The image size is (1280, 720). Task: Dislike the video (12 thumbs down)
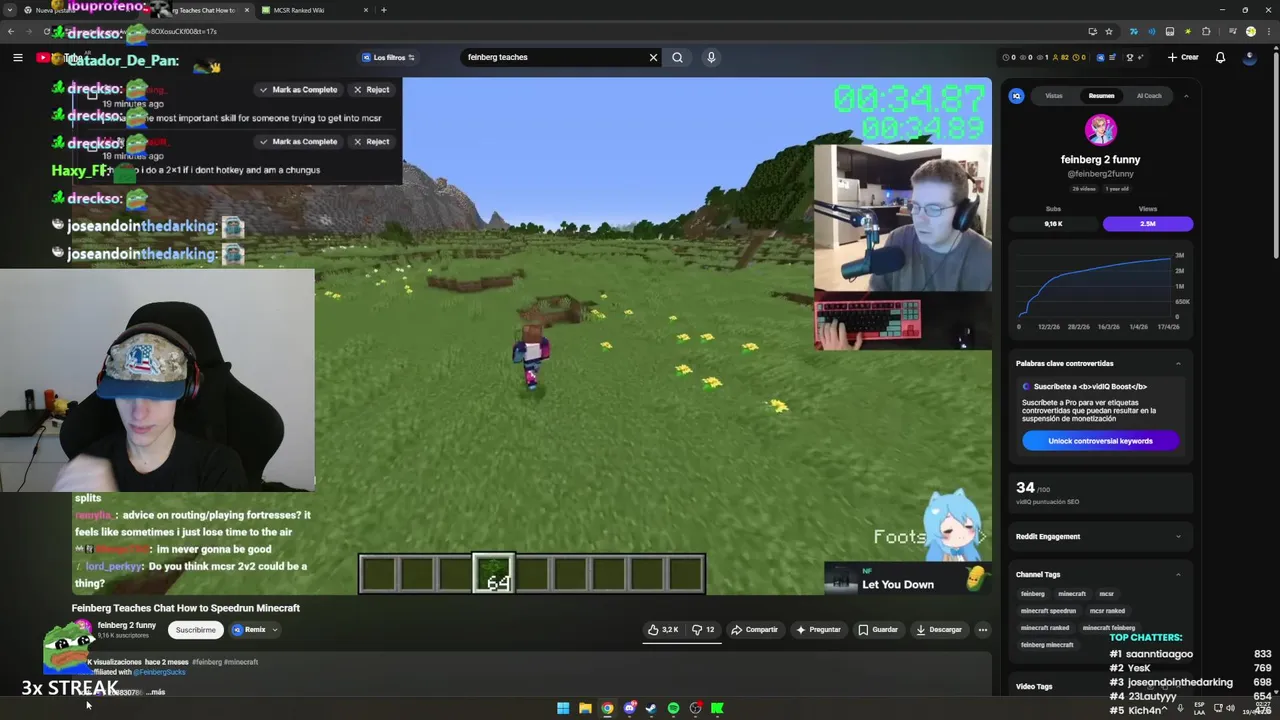click(704, 630)
